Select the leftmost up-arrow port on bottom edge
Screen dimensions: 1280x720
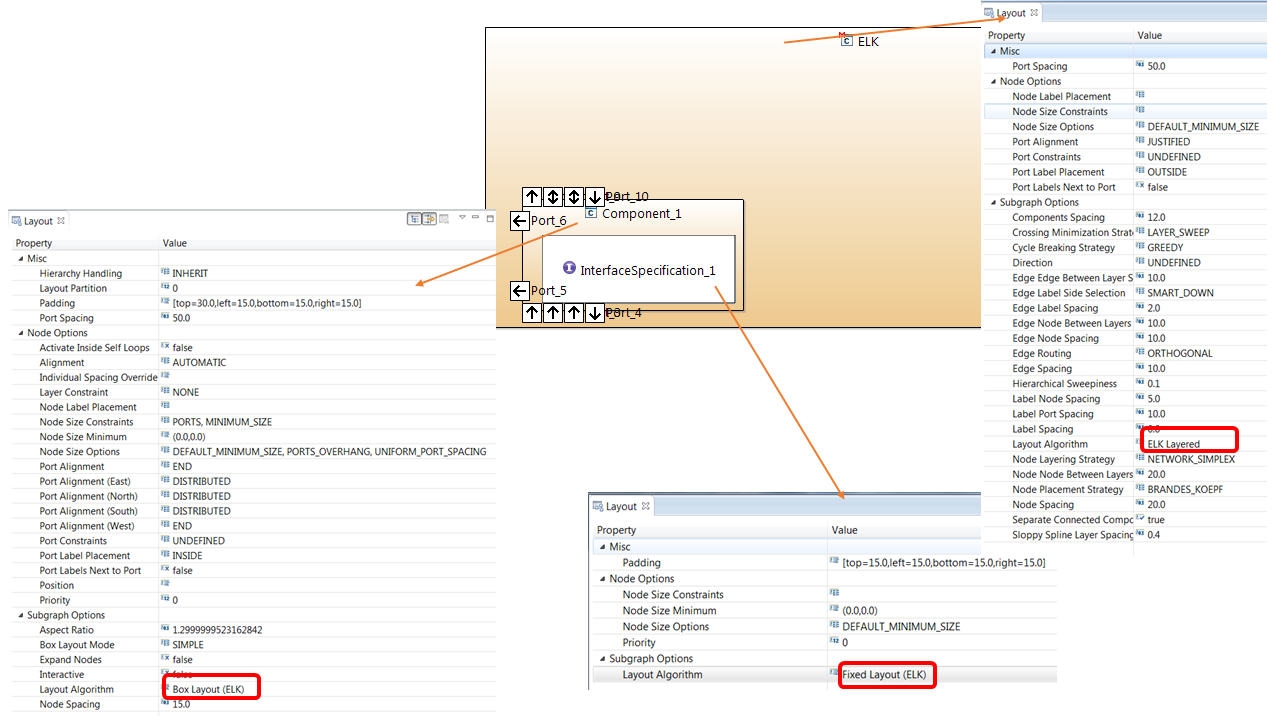[x=533, y=313]
